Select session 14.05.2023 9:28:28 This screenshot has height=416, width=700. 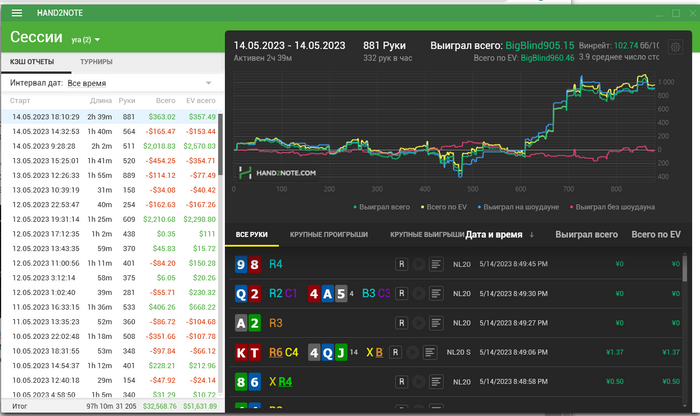tap(110, 146)
